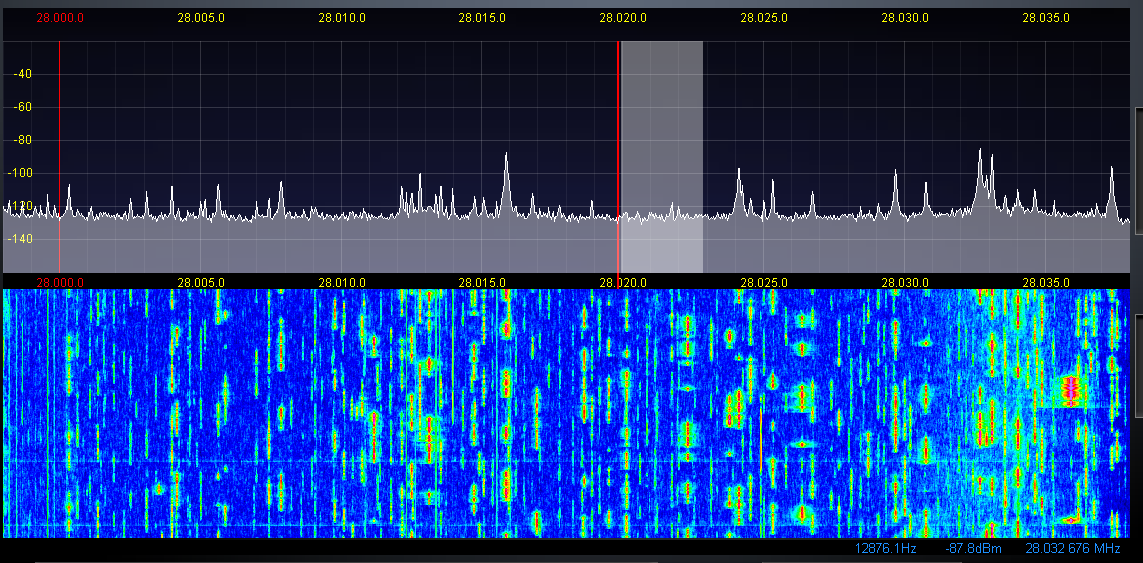Image resolution: width=1143 pixels, height=563 pixels.
Task: Click the 12876.1Hz readout in the status bar
Action: click(886, 548)
